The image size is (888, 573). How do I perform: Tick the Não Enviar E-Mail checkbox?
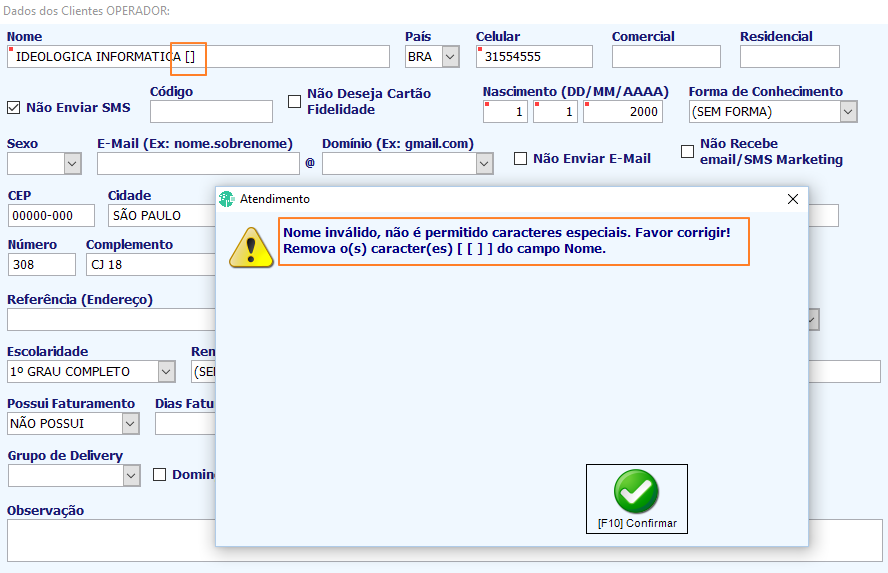(x=520, y=159)
